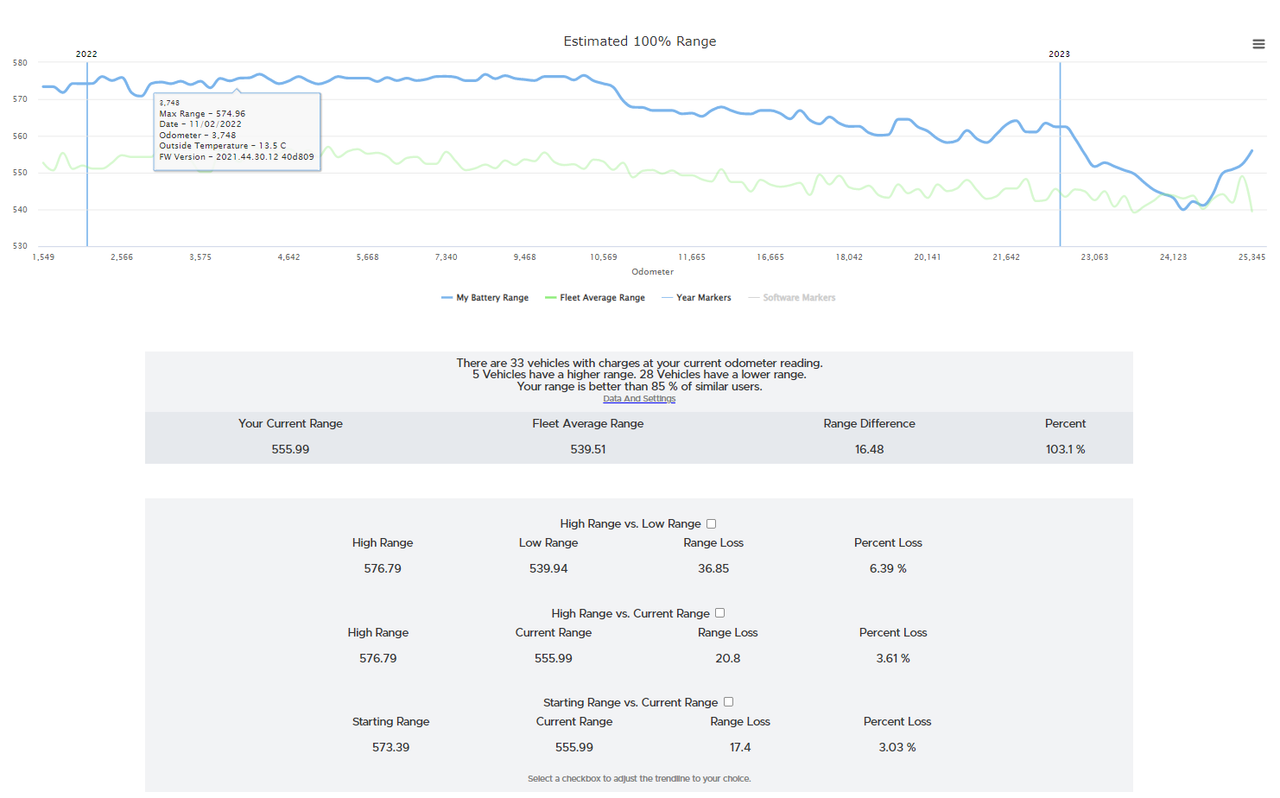This screenshot has height=798, width=1280.
Task: Click the Fleet Average Range column header
Action: coord(588,424)
